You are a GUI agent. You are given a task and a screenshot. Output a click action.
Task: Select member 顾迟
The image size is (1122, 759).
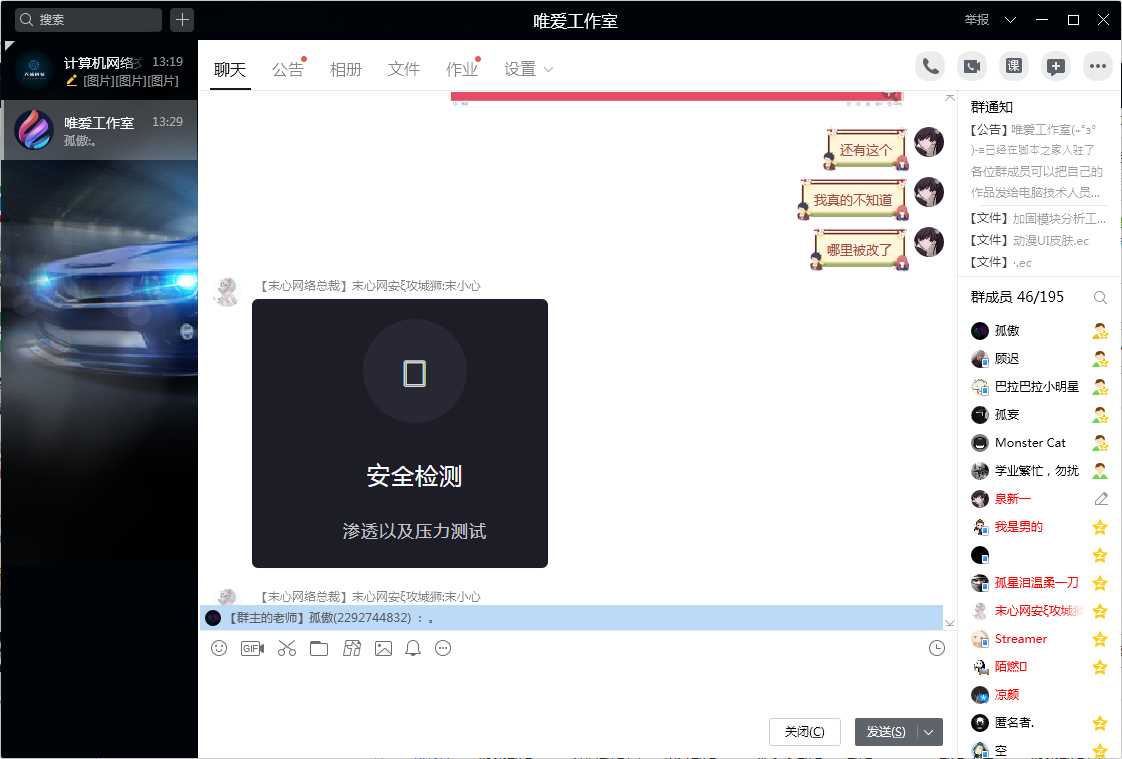1039,358
